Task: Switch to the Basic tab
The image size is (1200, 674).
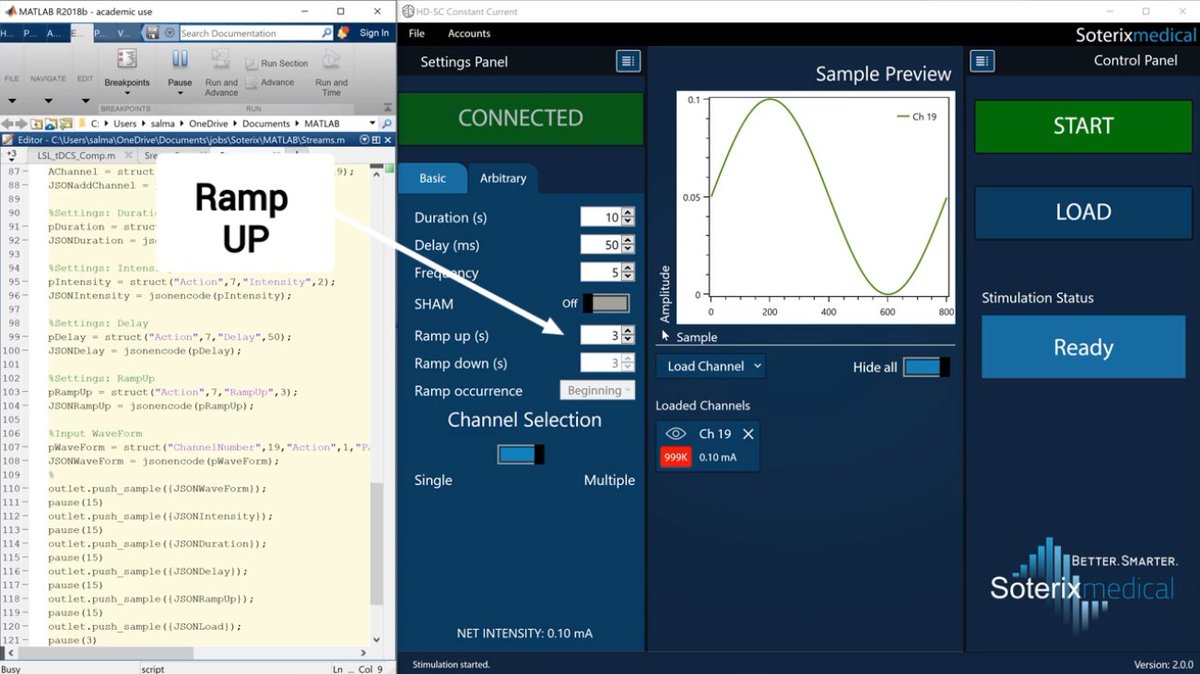Action: coord(433,178)
